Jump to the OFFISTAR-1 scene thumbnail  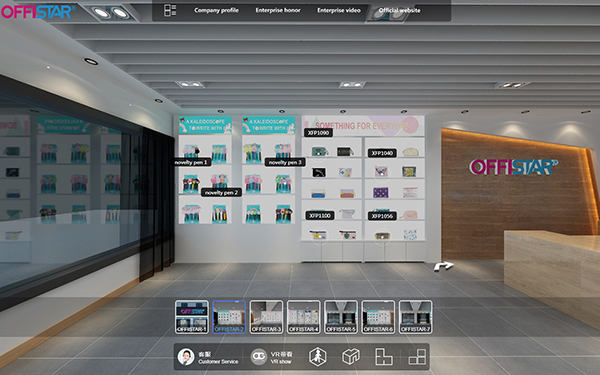pyautogui.click(x=192, y=317)
